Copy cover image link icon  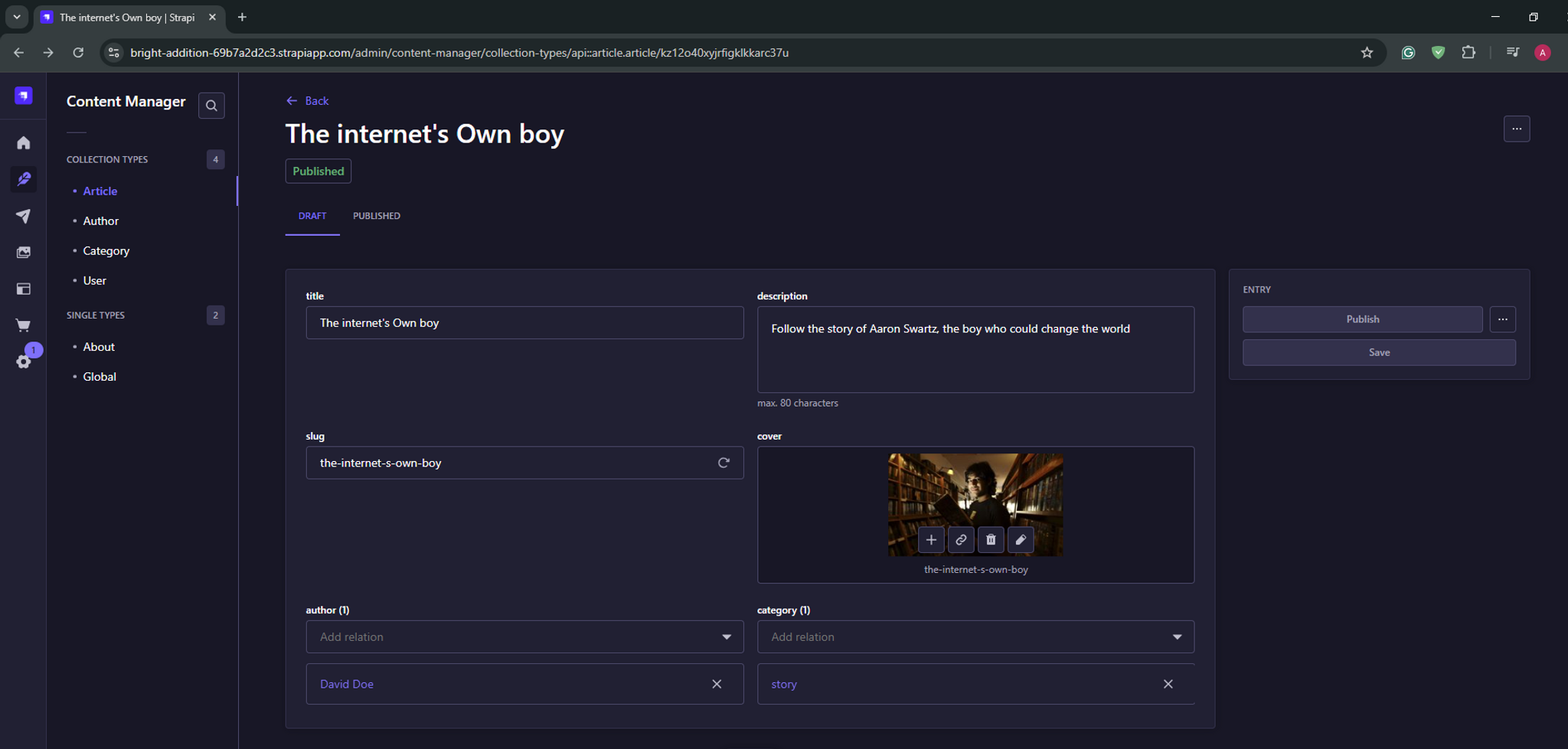point(961,540)
